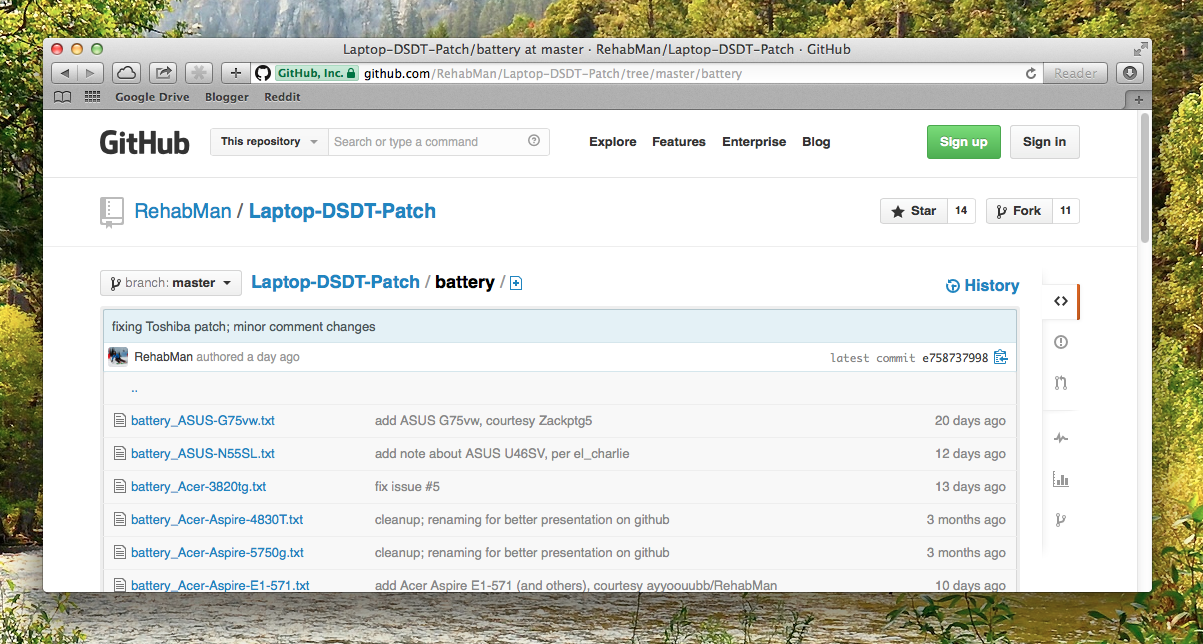Screen dimensions: 1203x644
Task: Fork the repository
Action: [x=1018, y=211]
